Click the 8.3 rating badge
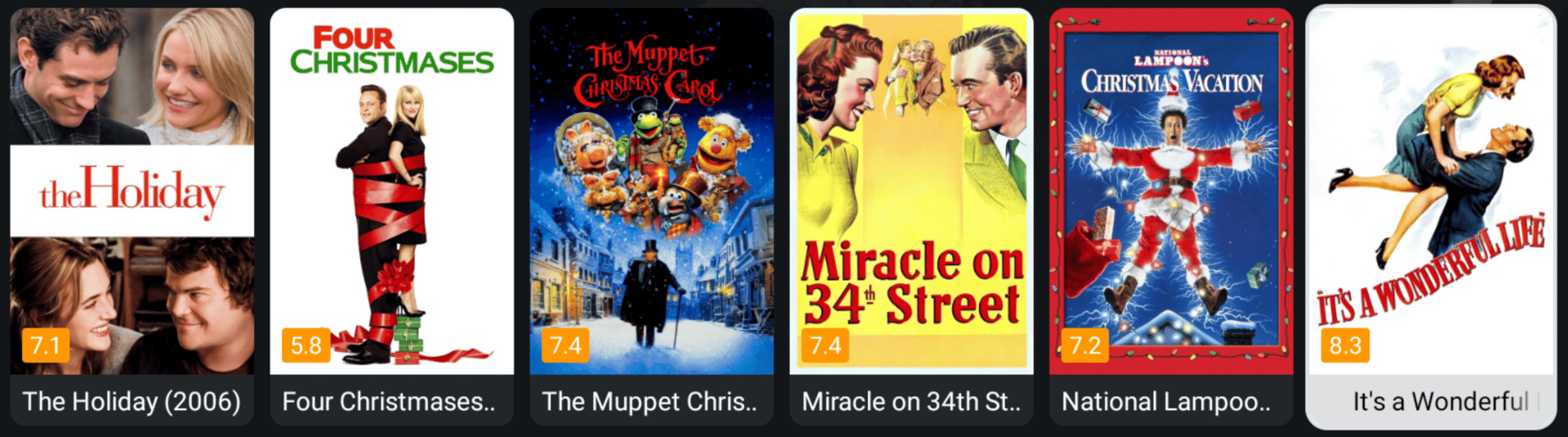 pyautogui.click(x=1345, y=346)
